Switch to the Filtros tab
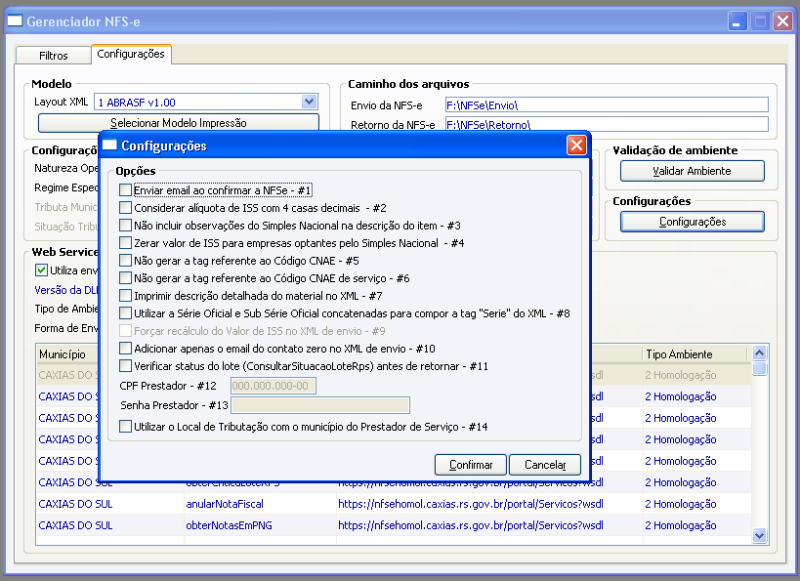Screen dimensions: 800x581 pyautogui.click(x=52, y=56)
